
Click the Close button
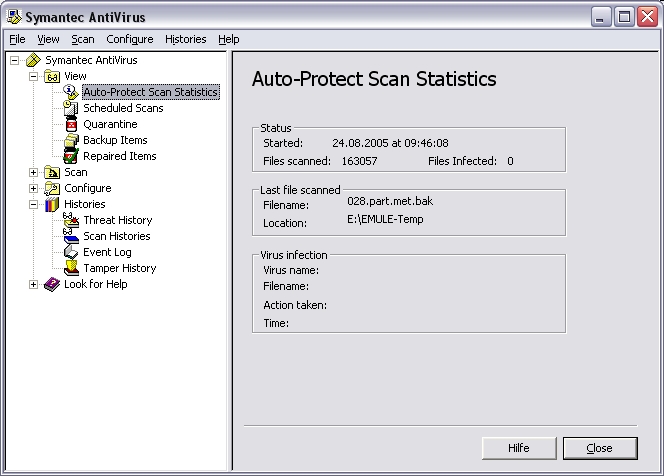point(600,448)
